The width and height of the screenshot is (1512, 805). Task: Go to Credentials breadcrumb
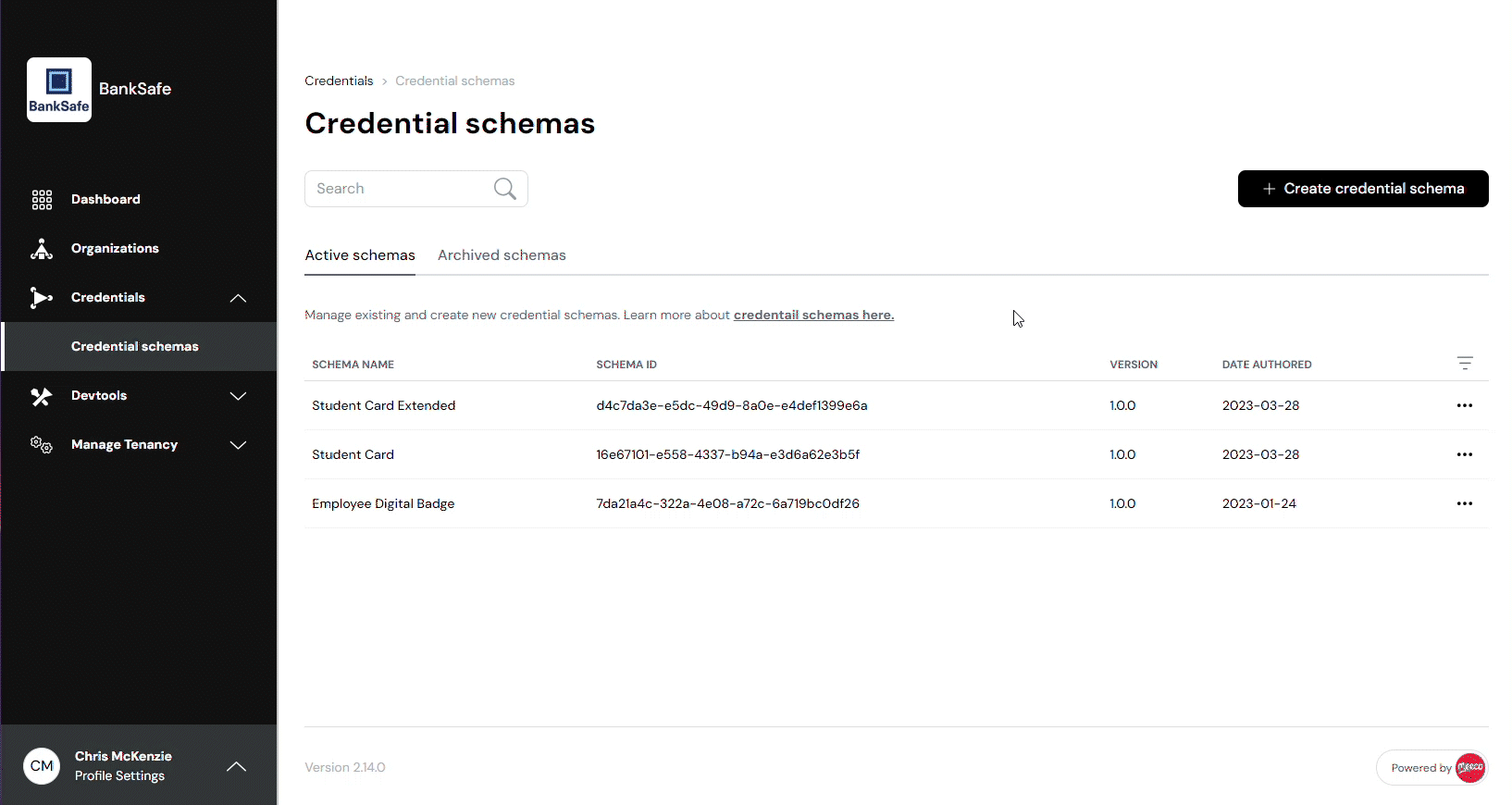click(339, 80)
